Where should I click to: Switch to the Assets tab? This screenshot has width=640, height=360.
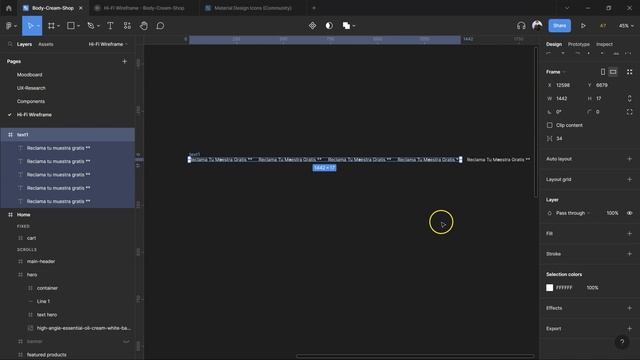46,44
